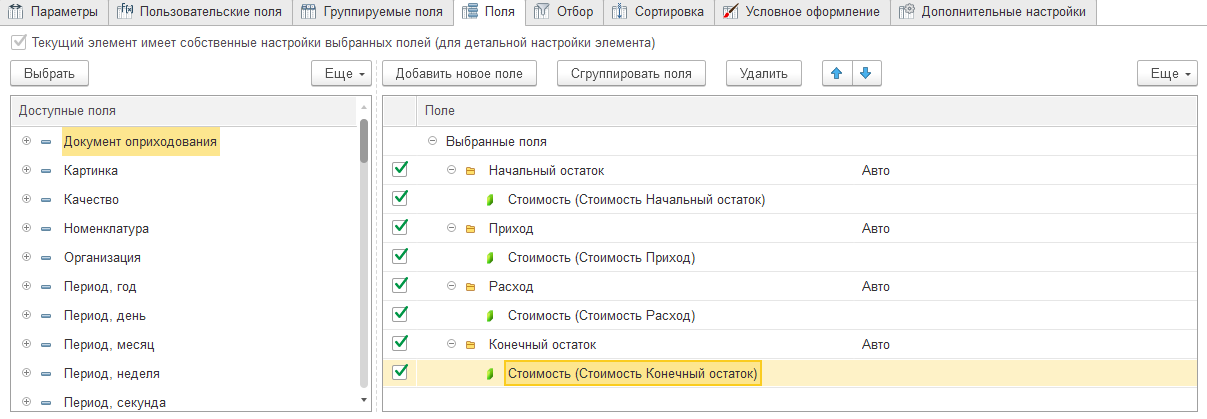Click blue field icon beside Период, месяц

(x=46, y=345)
